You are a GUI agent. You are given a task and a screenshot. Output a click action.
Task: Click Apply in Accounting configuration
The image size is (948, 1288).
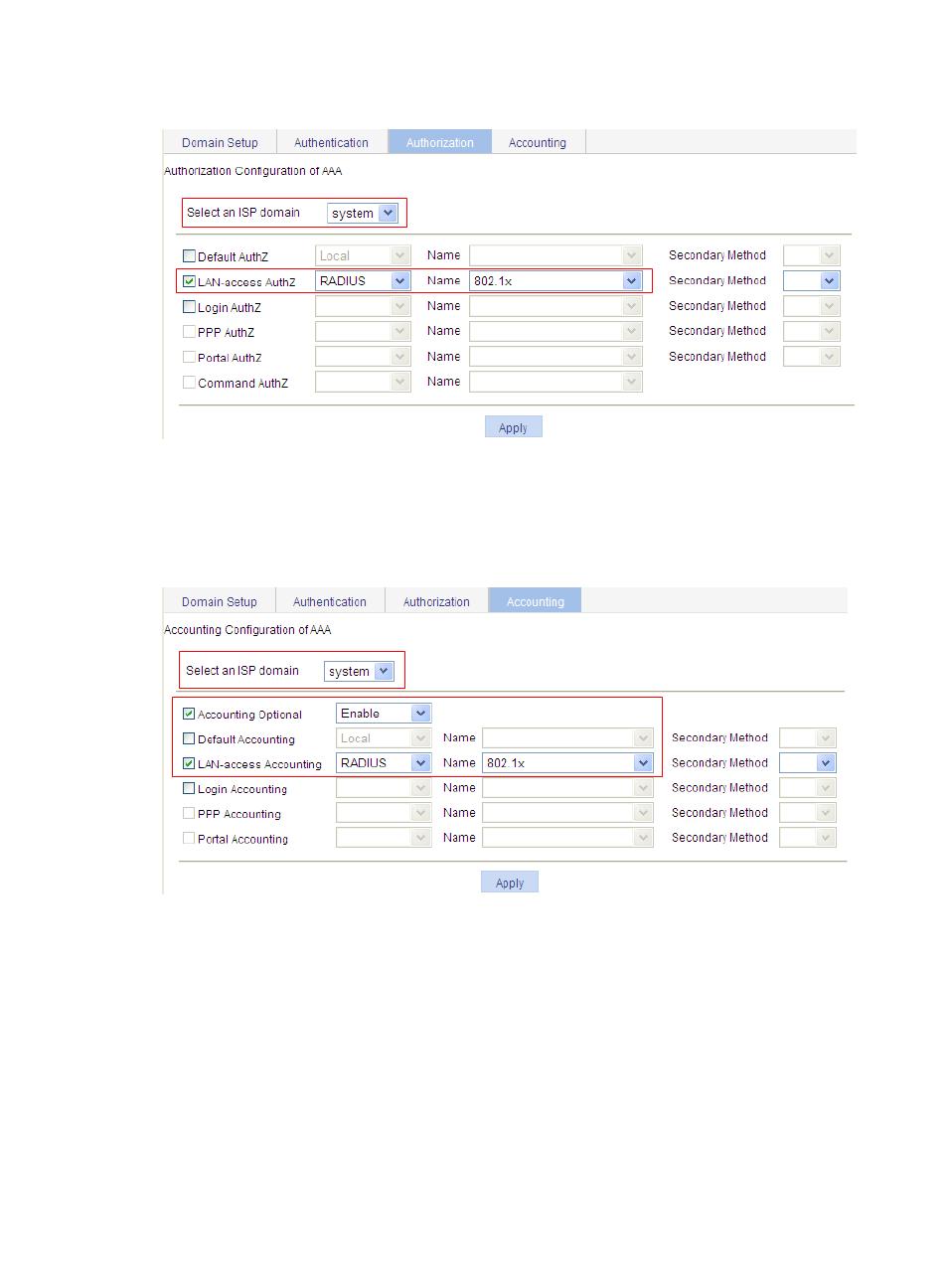[x=509, y=883]
